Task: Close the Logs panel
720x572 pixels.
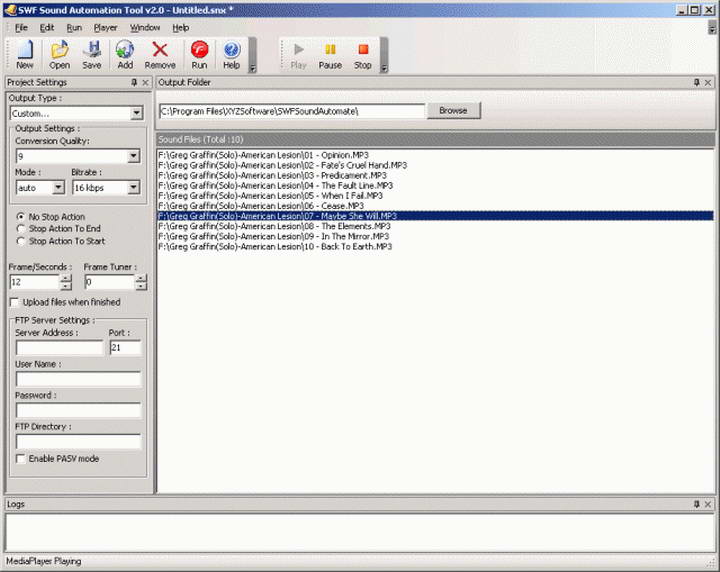Action: [708, 504]
